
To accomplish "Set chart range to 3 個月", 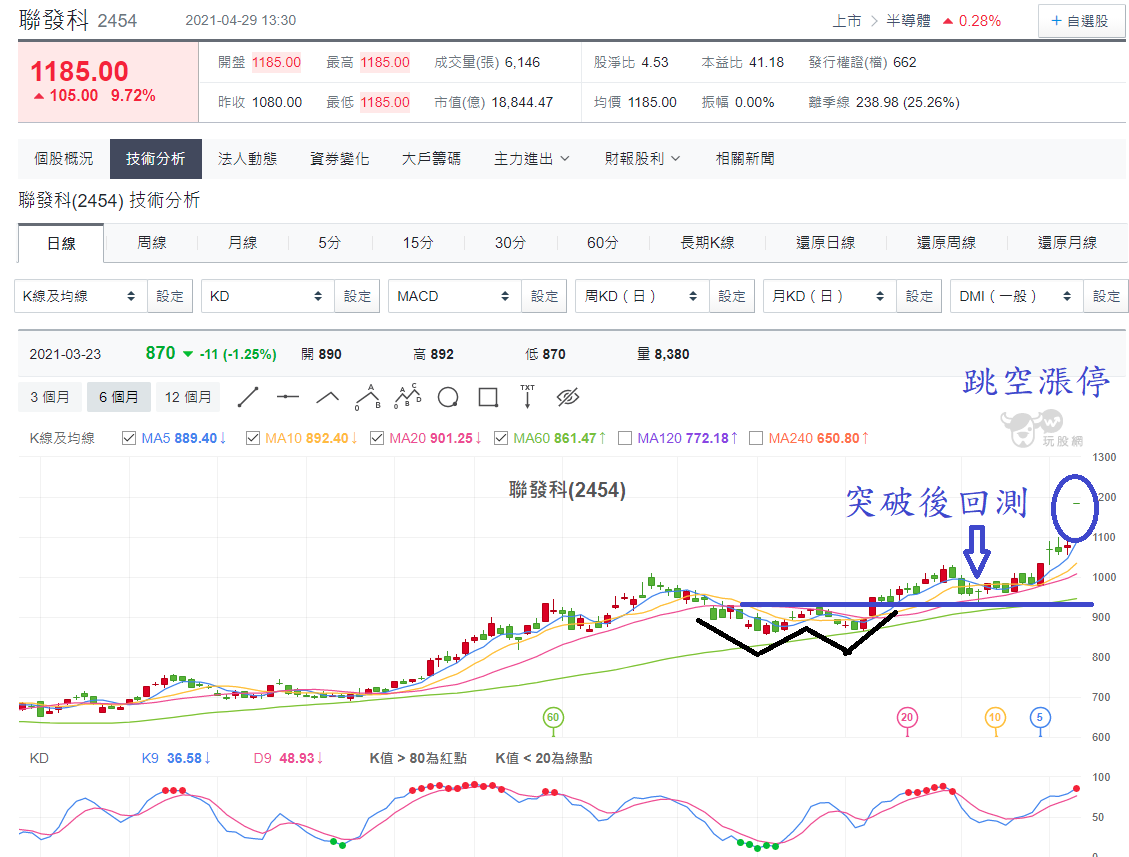I will click(50, 397).
